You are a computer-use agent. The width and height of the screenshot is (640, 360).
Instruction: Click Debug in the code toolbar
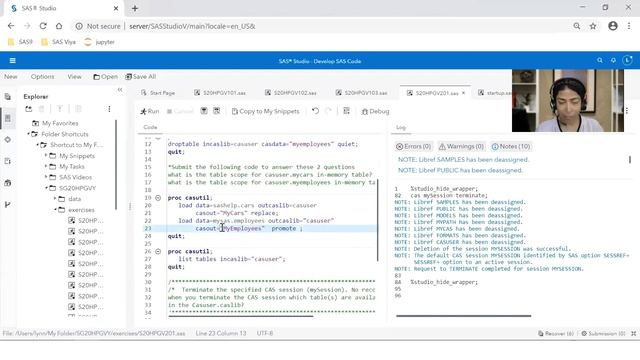[375, 111]
